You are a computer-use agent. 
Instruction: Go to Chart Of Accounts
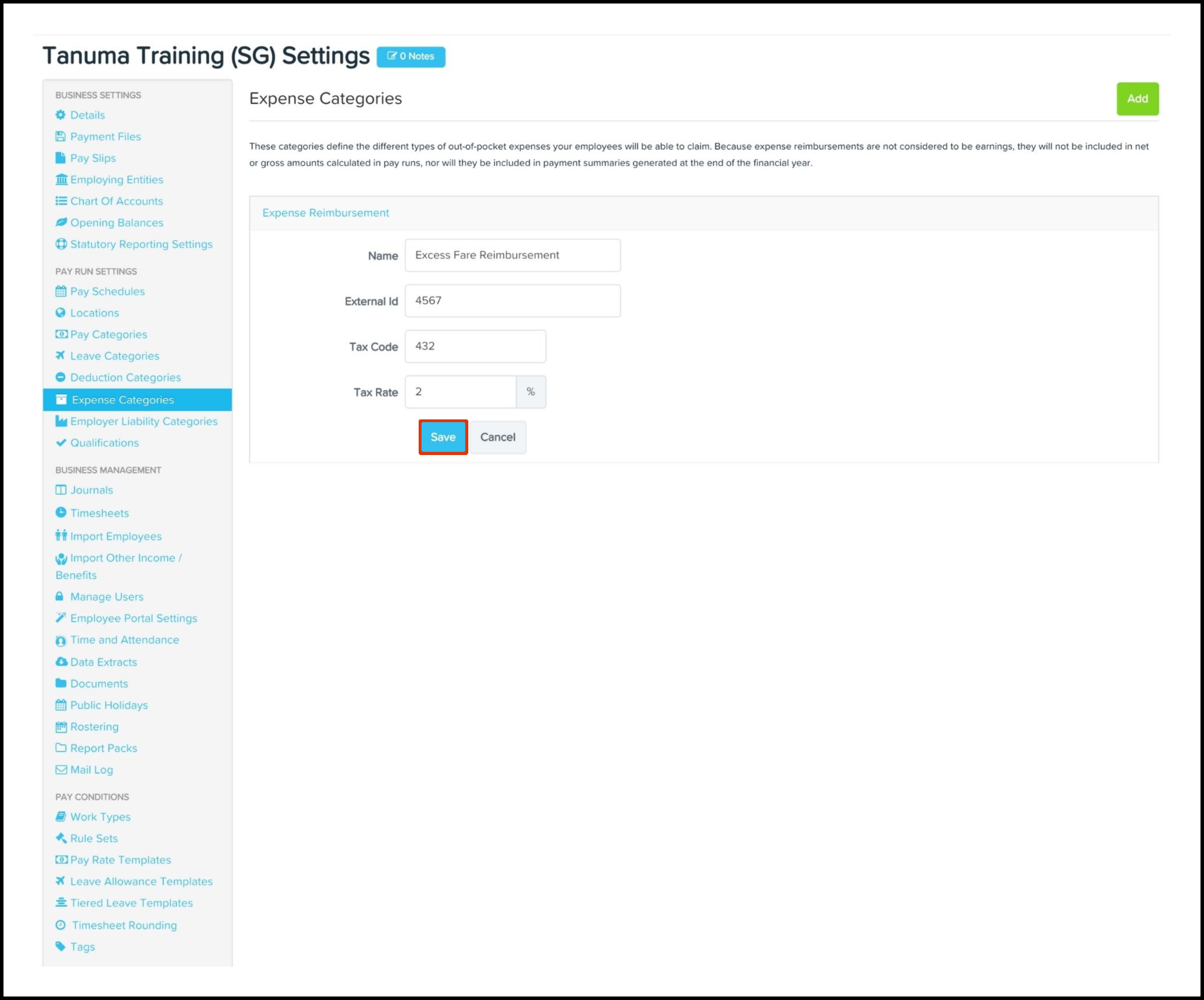pos(116,201)
